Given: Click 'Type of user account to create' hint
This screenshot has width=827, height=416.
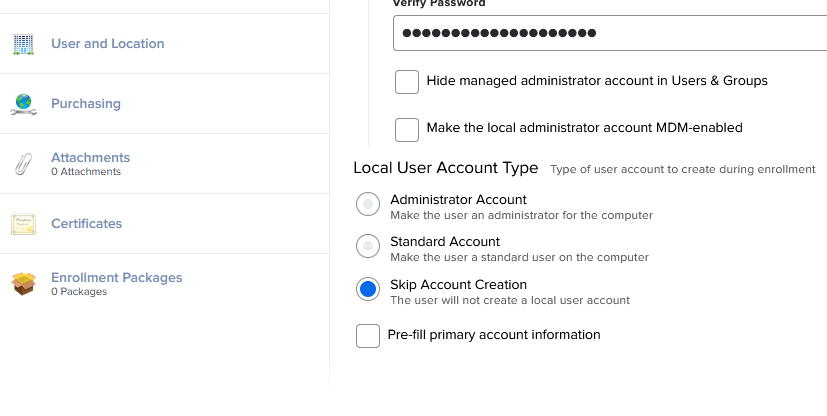Looking at the screenshot, I should click(683, 169).
